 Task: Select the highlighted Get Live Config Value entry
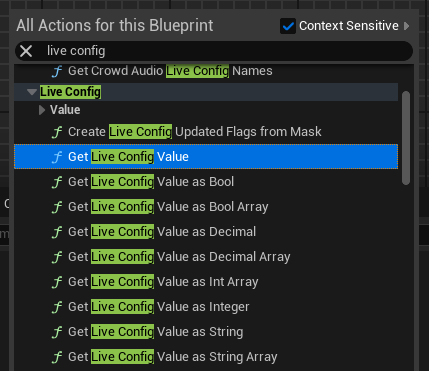pyautogui.click(x=206, y=157)
